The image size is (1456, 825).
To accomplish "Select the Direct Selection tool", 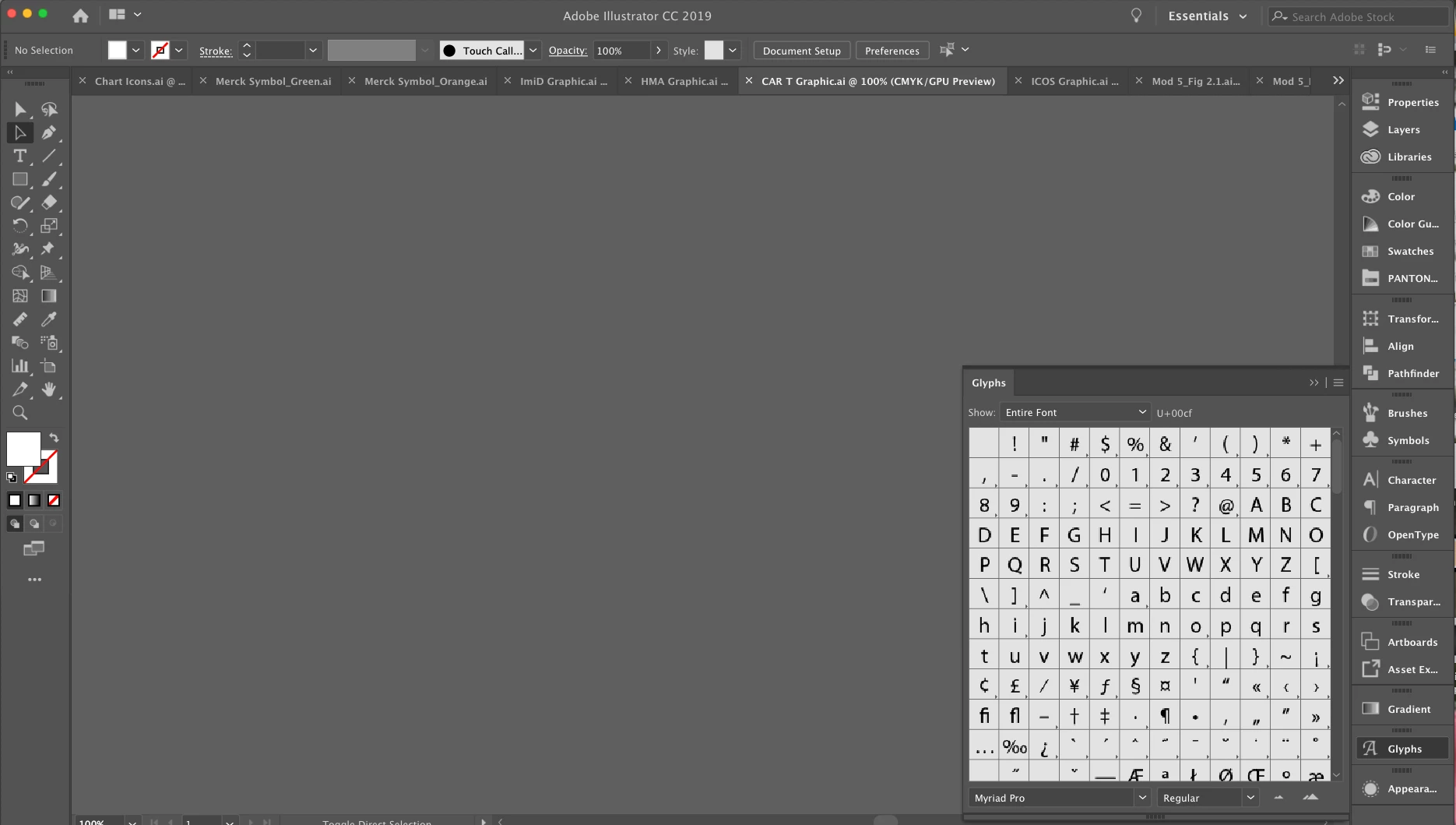I will pos(20,132).
